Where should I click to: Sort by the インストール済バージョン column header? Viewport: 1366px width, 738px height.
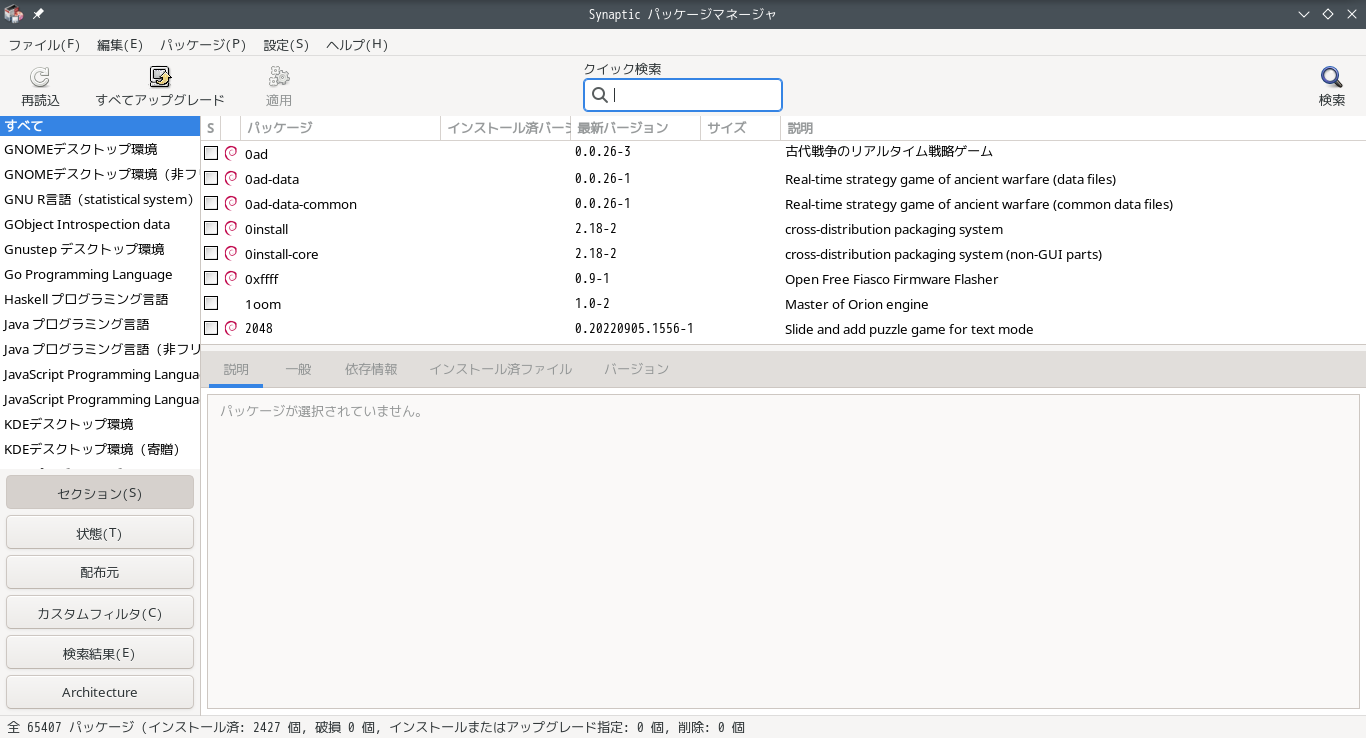tap(505, 128)
